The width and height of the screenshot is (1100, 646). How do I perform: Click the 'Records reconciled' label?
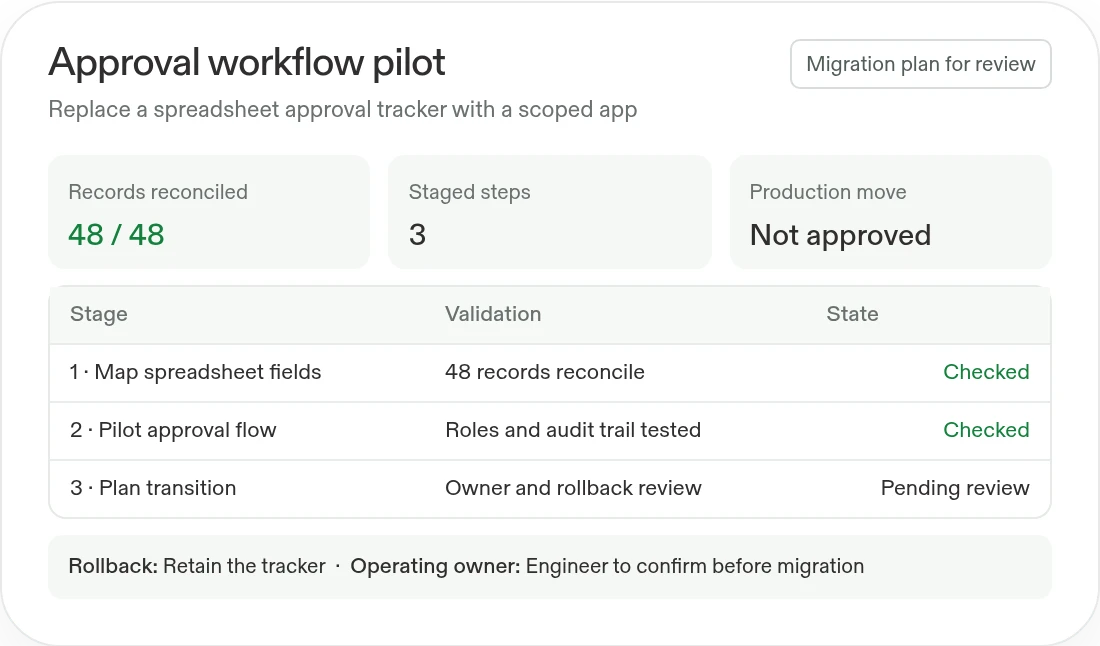(158, 191)
